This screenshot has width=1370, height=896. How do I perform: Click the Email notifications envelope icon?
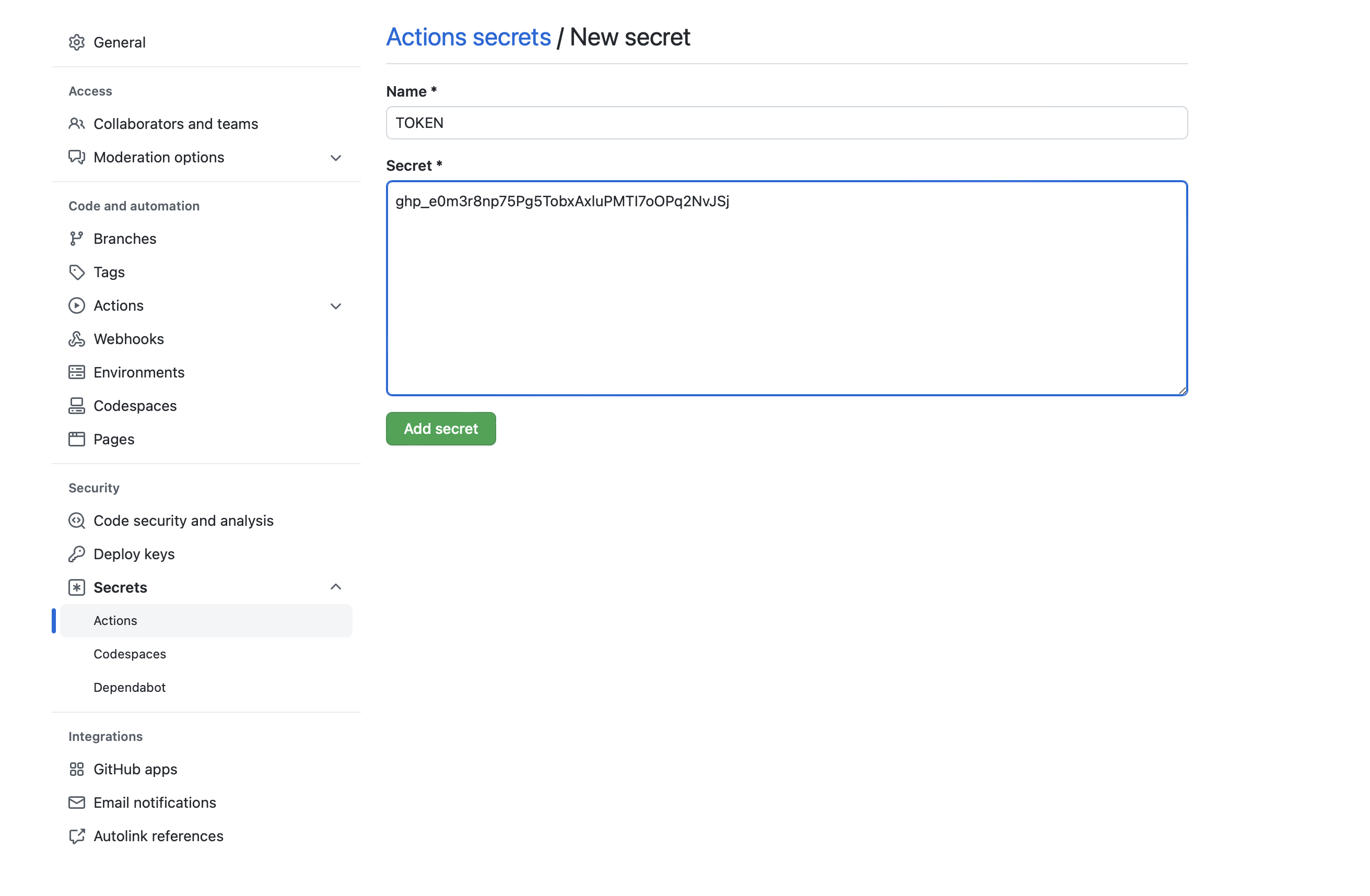[x=77, y=803]
